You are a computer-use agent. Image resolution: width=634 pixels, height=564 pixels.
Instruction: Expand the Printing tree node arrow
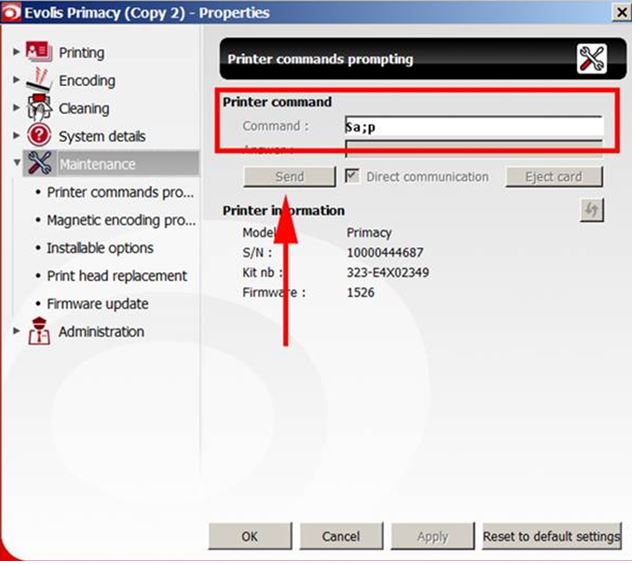[16, 52]
